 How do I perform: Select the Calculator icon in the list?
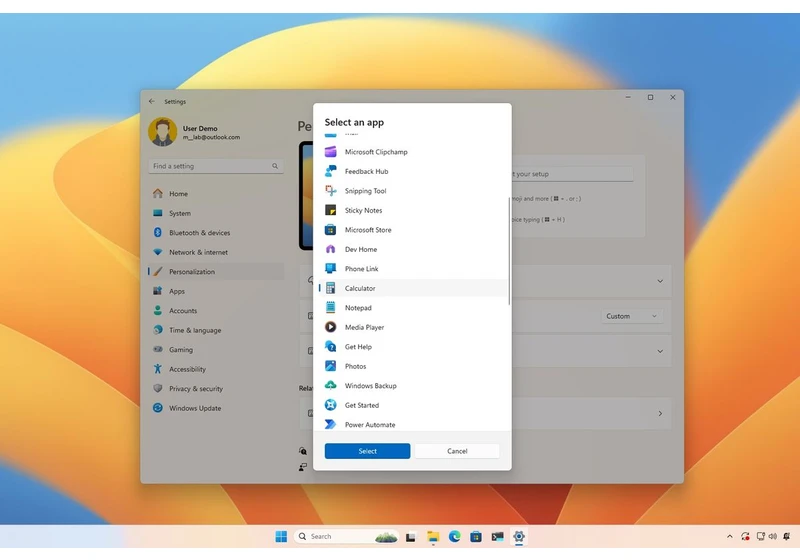[x=331, y=288]
